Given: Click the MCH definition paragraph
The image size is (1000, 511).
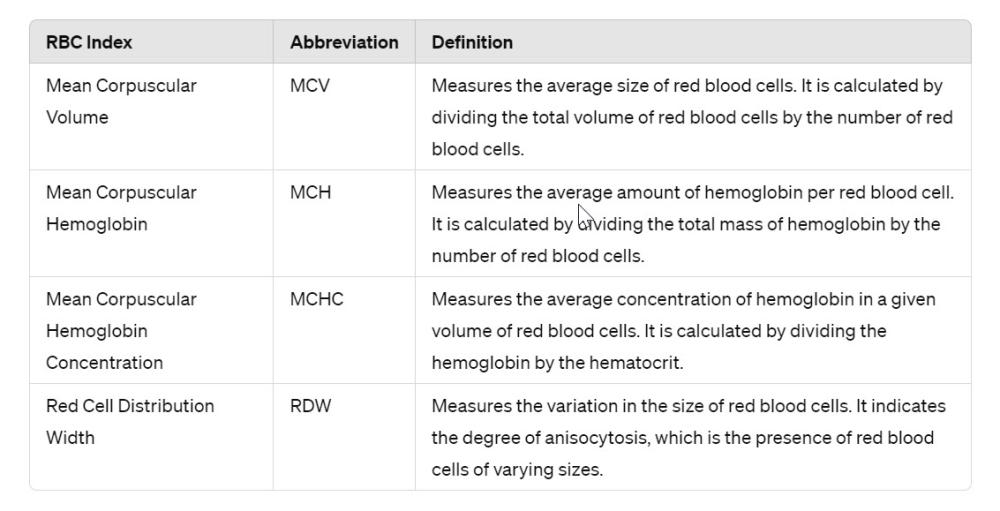Looking at the screenshot, I should [693, 224].
